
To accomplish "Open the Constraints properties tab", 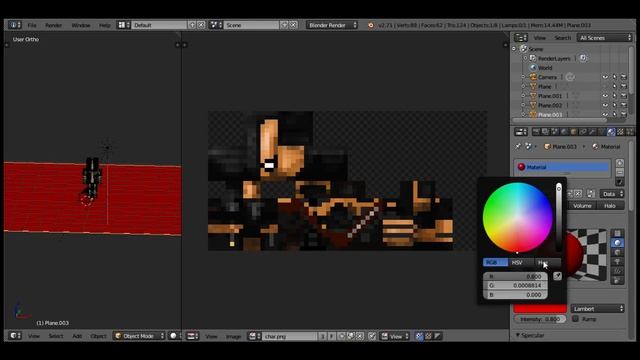I will coord(583,131).
